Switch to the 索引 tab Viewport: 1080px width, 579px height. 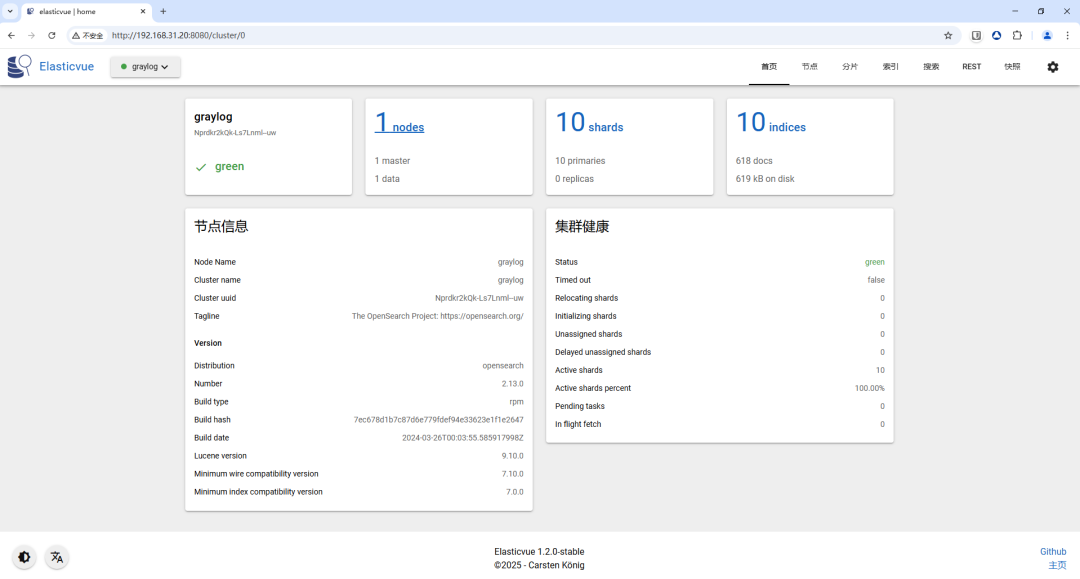(891, 67)
